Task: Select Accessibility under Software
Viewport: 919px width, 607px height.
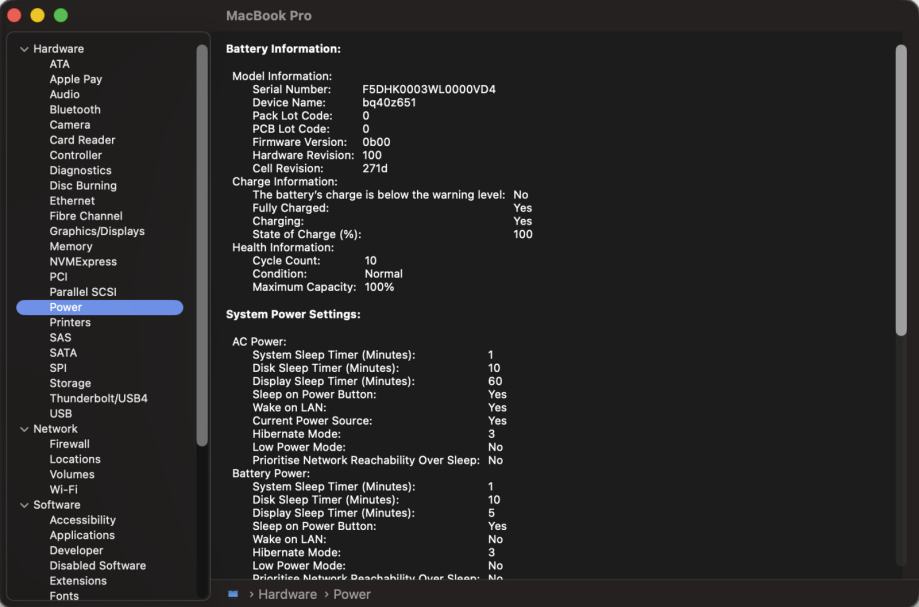Action: click(x=83, y=520)
